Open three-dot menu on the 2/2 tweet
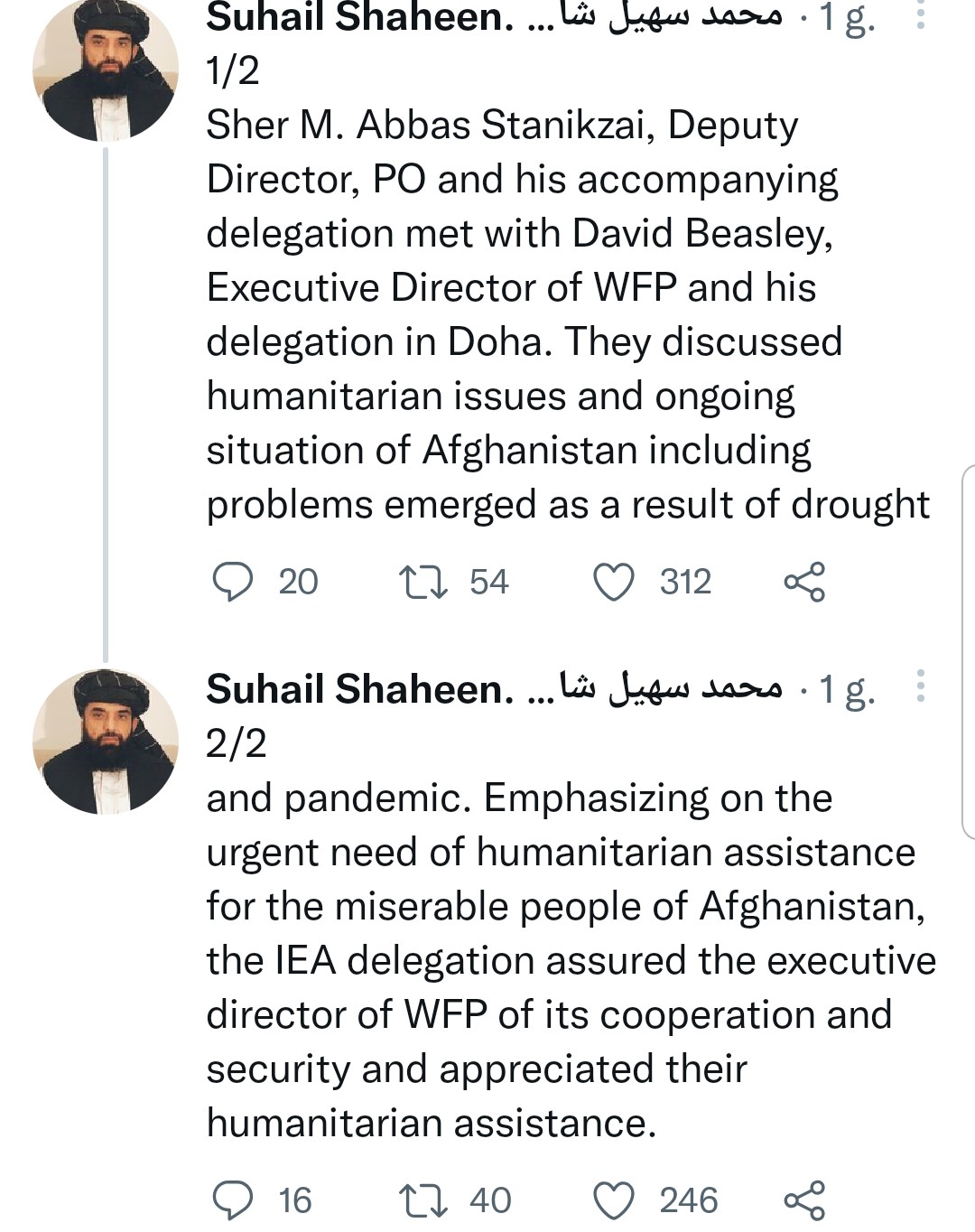 pyautogui.click(x=920, y=686)
